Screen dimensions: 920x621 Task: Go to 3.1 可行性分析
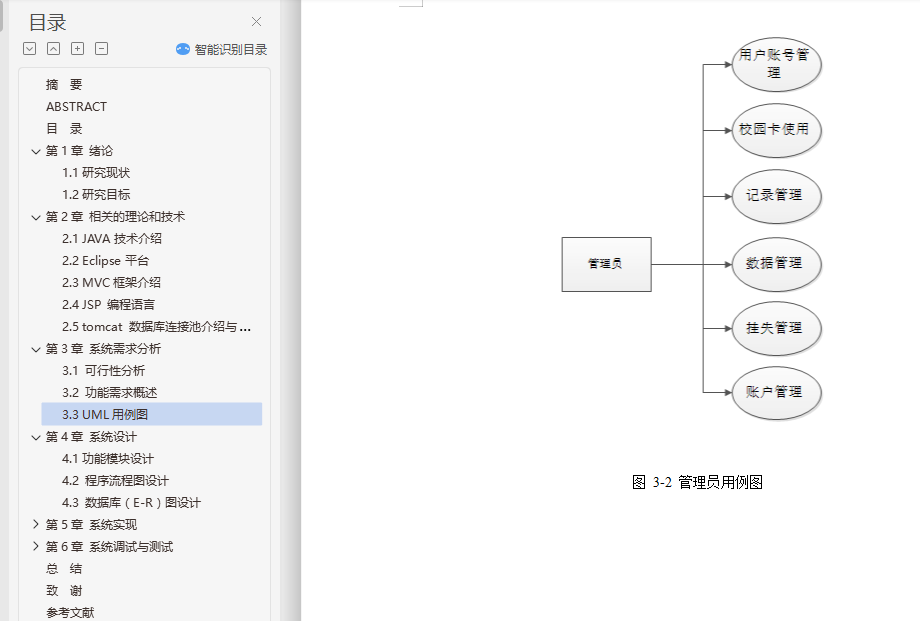tap(103, 370)
